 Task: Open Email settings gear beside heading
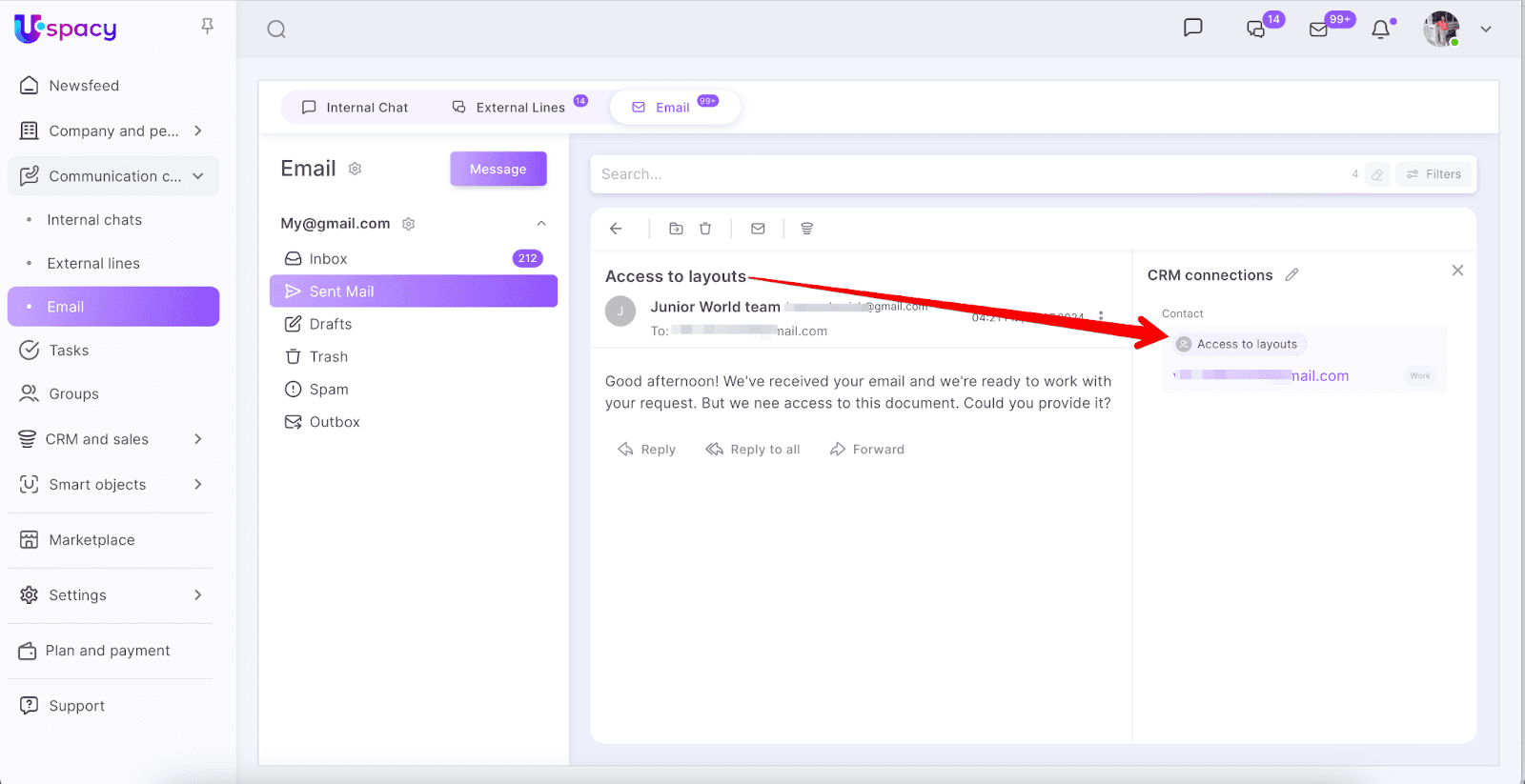click(355, 169)
